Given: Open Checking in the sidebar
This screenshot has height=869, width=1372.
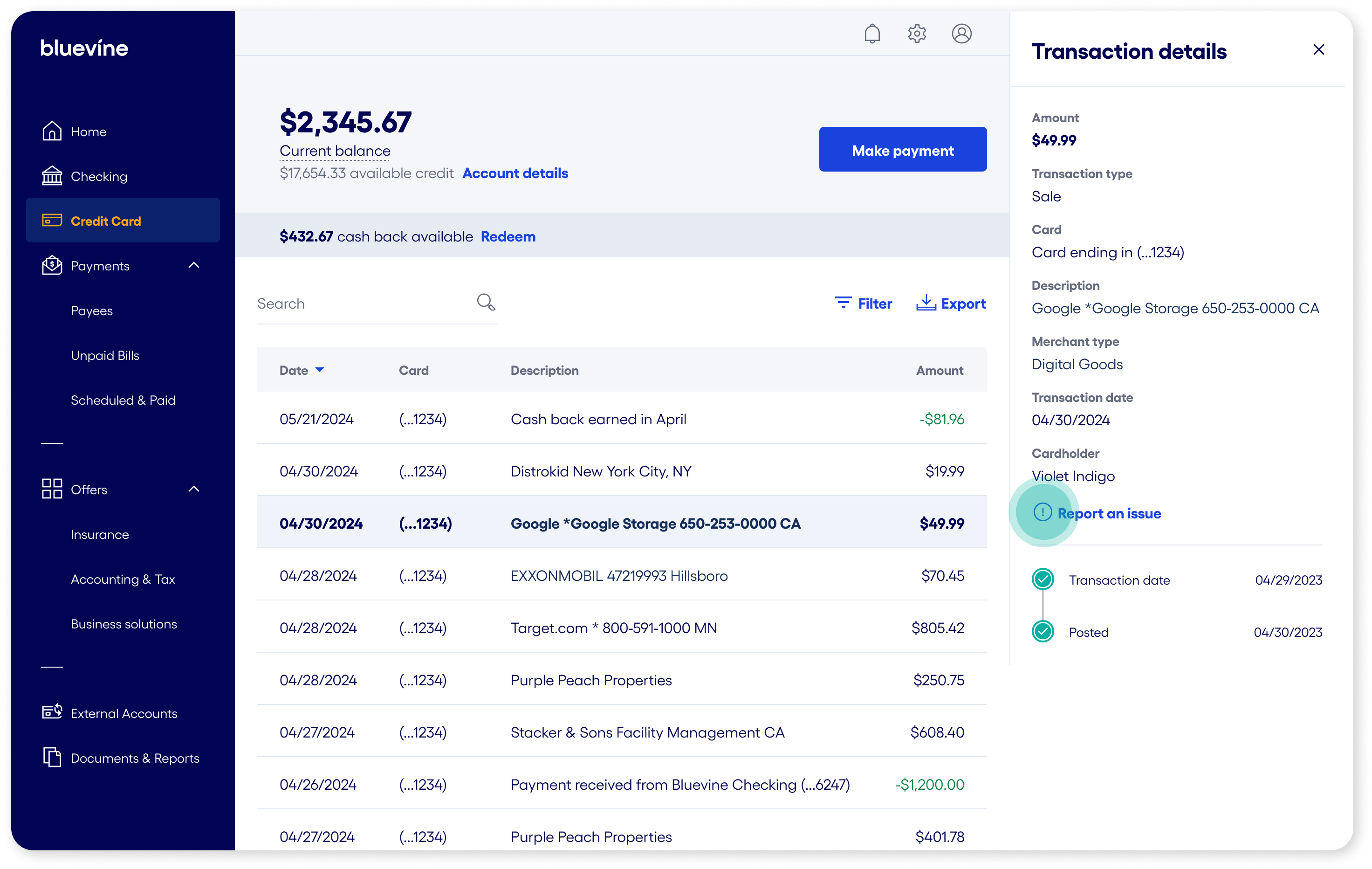Looking at the screenshot, I should 98,177.
